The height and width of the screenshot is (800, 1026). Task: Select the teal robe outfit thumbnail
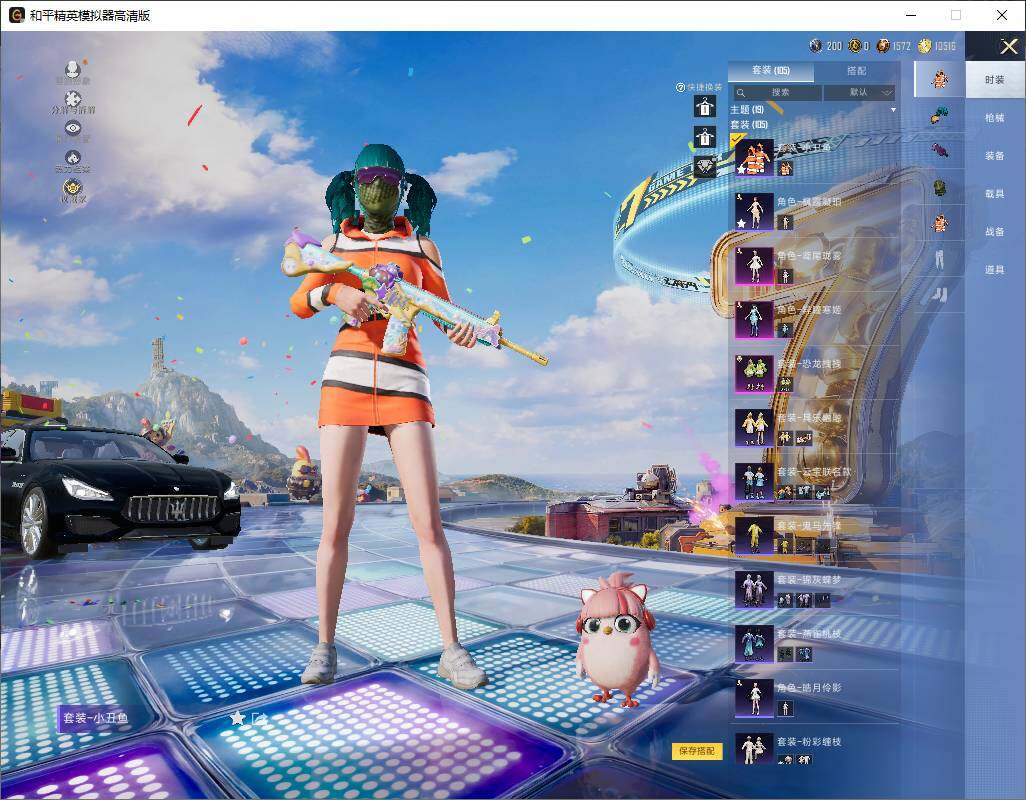(754, 644)
